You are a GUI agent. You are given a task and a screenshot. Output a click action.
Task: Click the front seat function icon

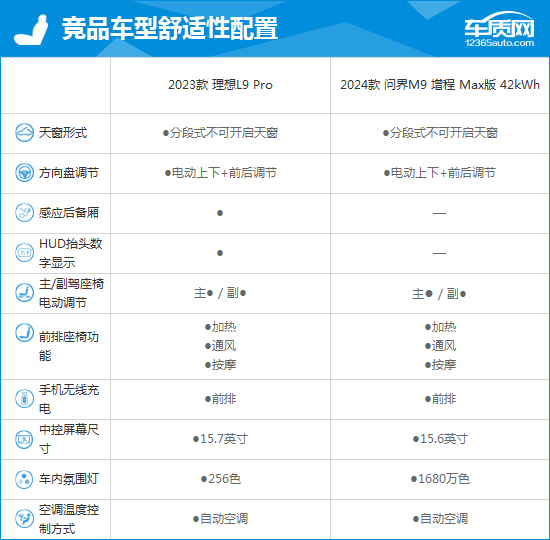pos(24,333)
